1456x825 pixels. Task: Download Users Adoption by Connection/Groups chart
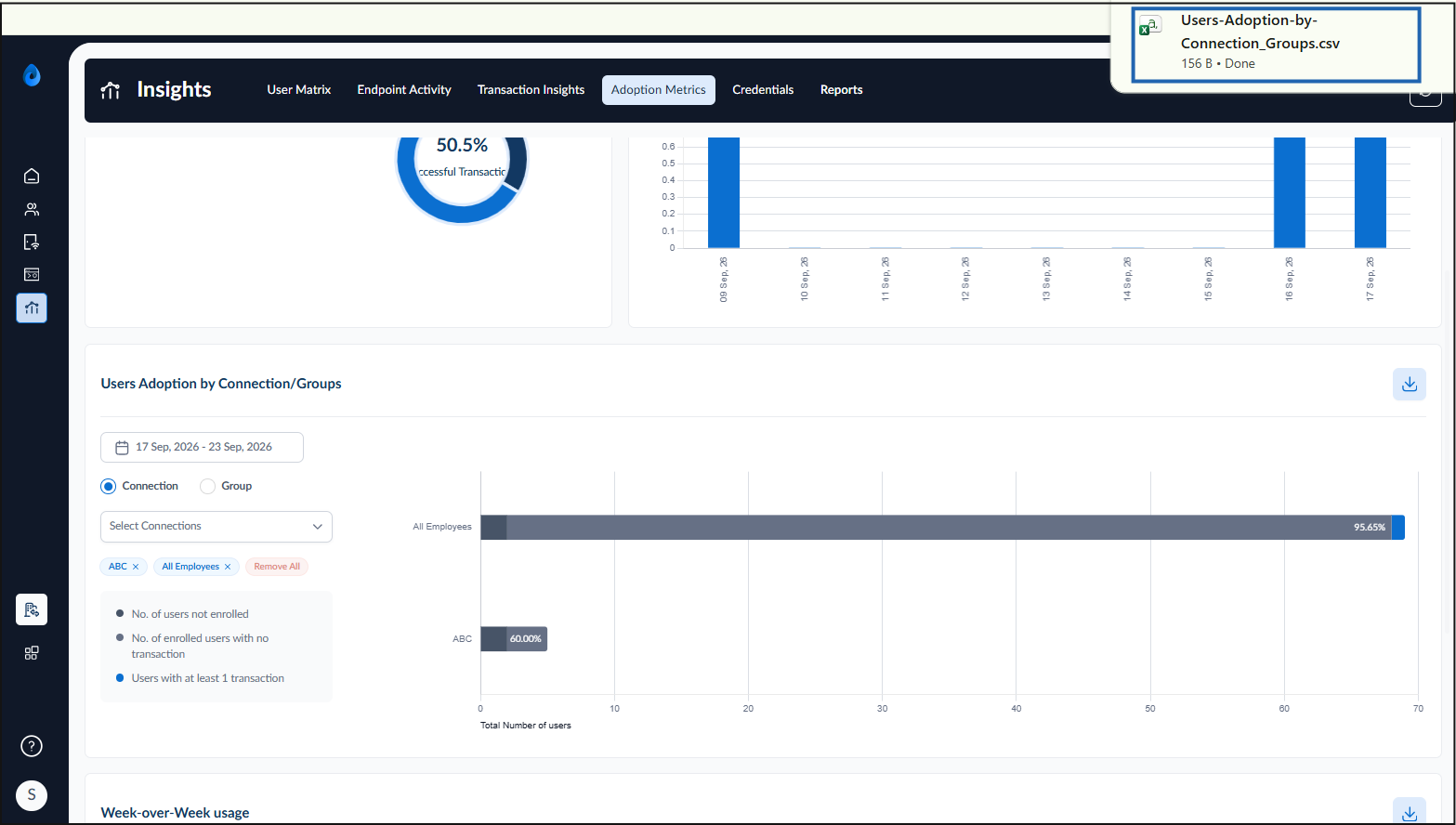pos(1410,384)
